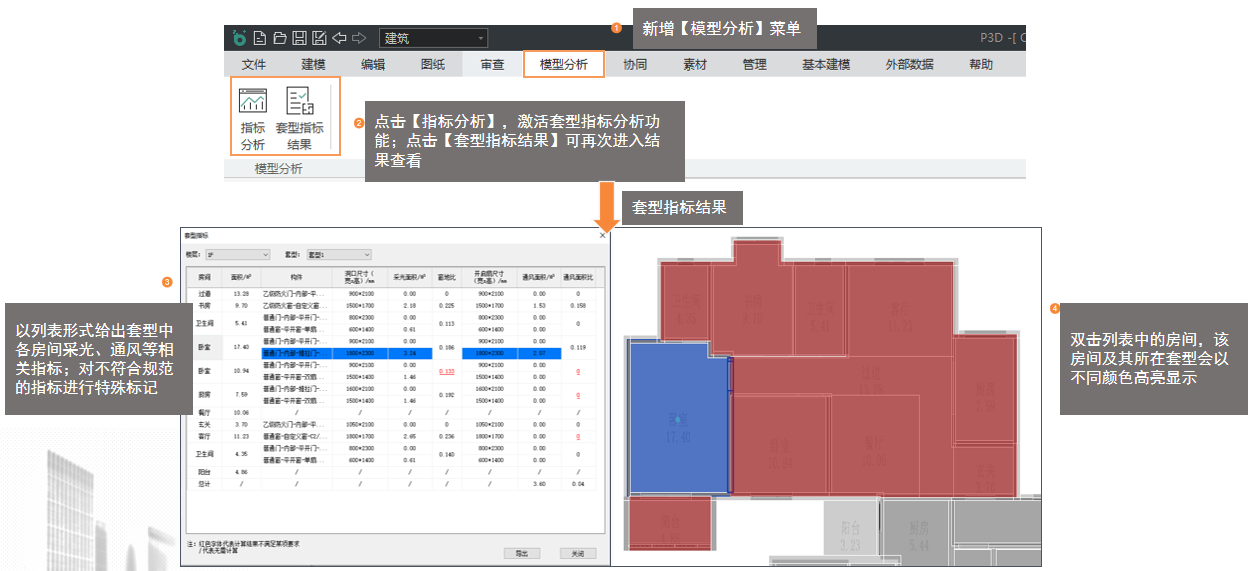
Task: Click the 窗地比 column header
Action: (447, 277)
